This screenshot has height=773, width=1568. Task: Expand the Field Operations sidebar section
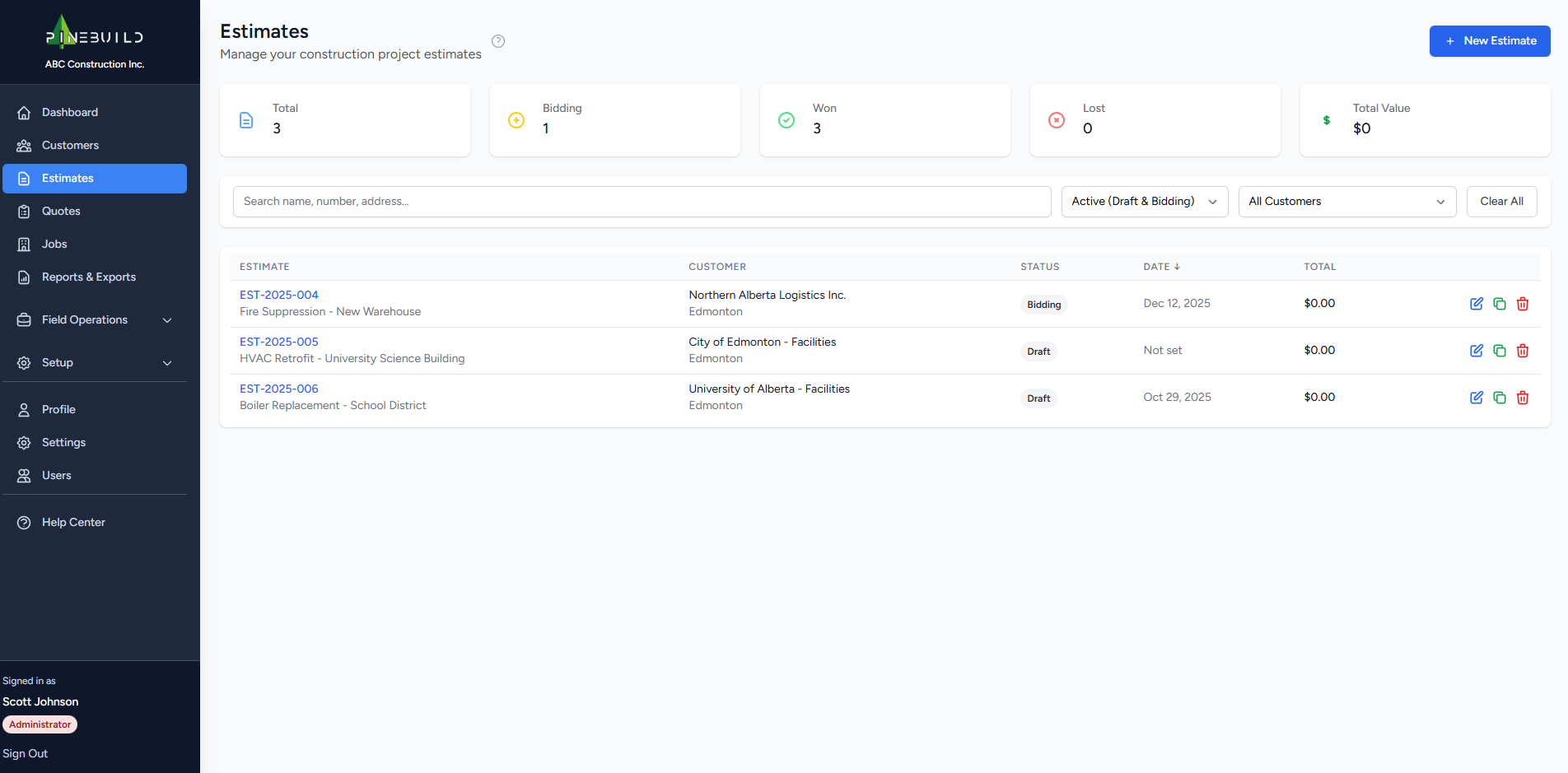[x=95, y=320]
